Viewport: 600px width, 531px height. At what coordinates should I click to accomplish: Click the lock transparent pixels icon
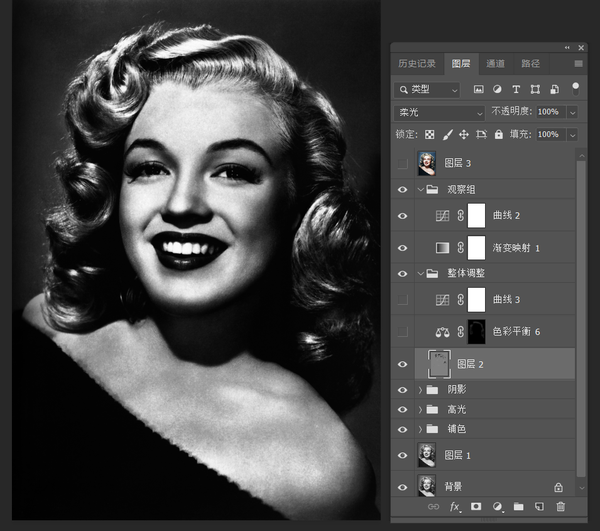[x=430, y=134]
